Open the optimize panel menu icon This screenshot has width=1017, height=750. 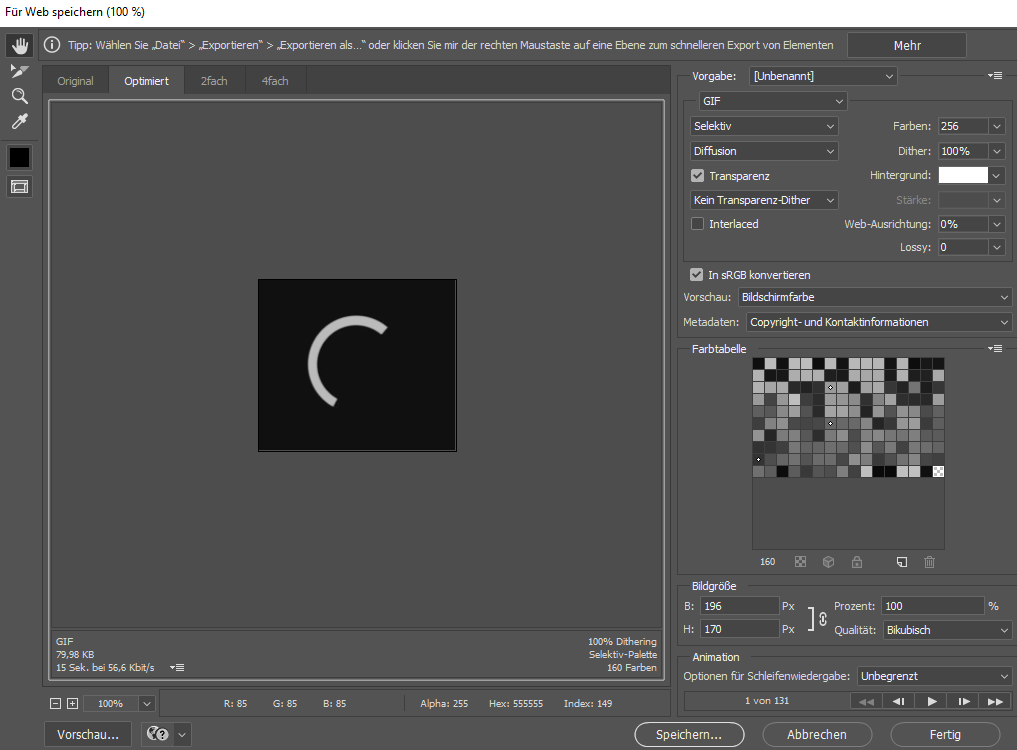(x=995, y=76)
